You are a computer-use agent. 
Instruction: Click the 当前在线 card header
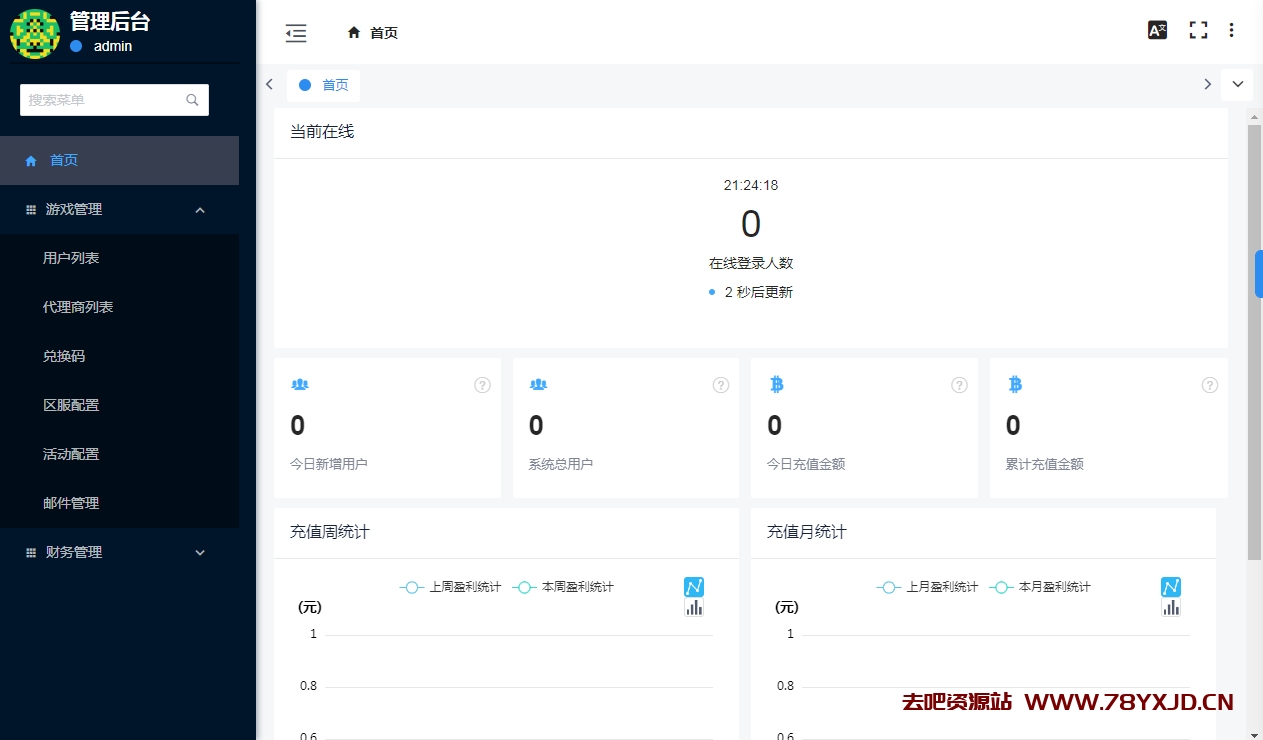[751, 132]
